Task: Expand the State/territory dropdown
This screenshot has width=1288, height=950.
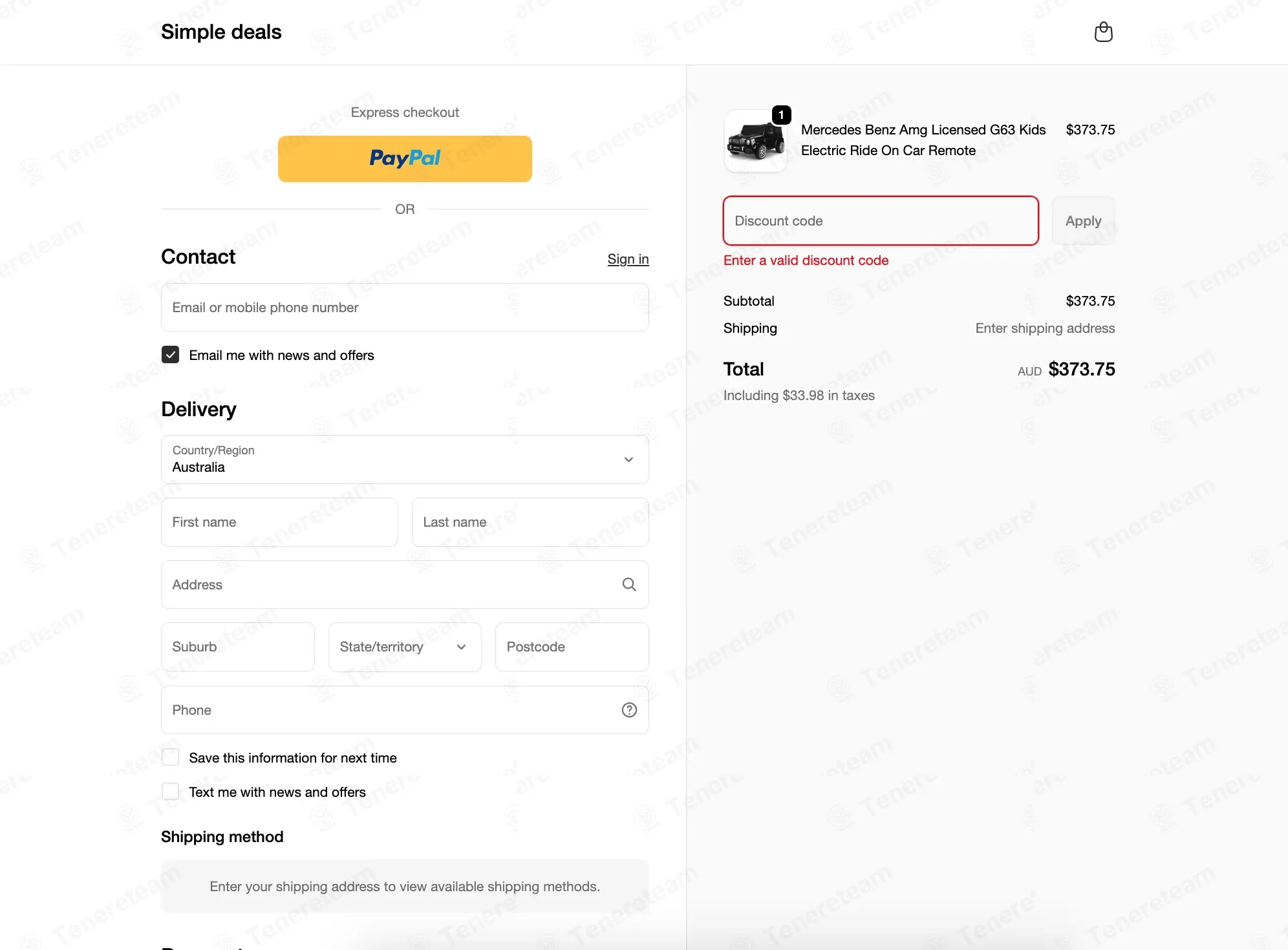Action: [x=405, y=647]
